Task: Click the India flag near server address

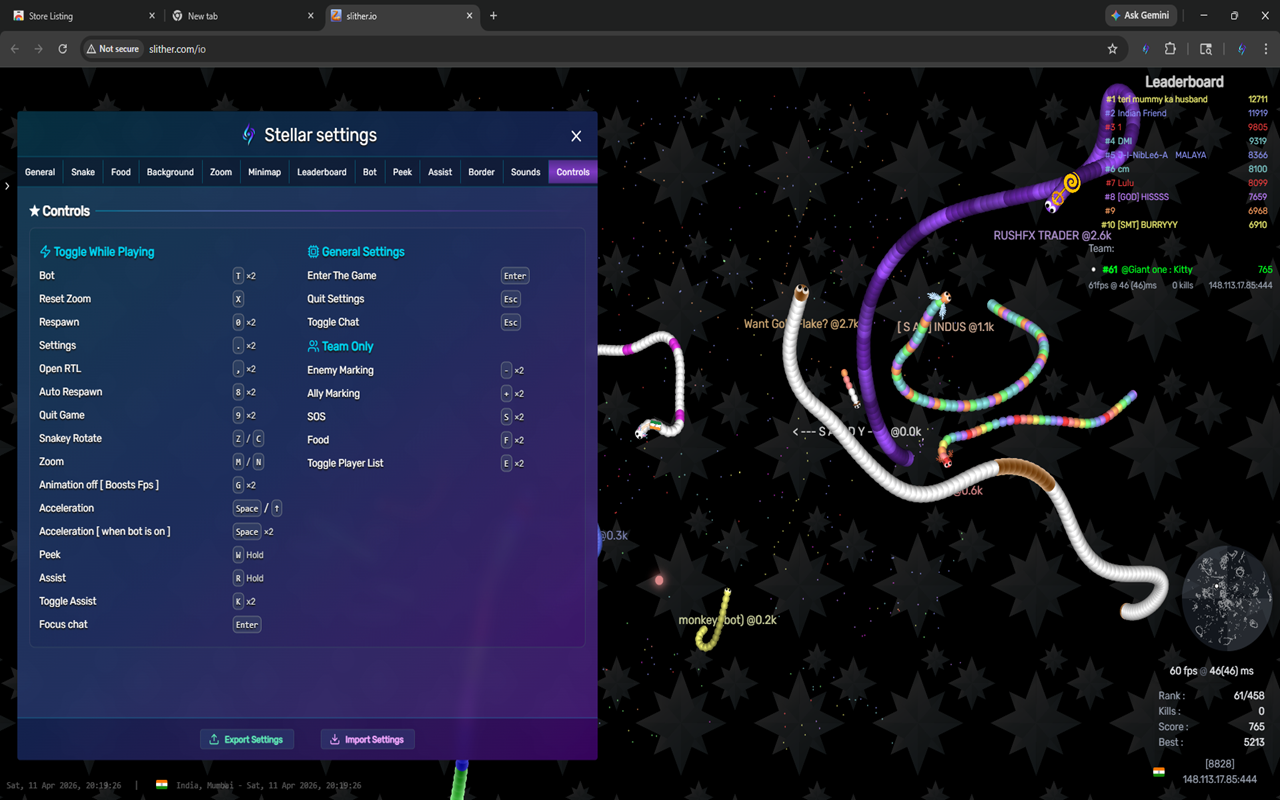Action: point(1159,772)
